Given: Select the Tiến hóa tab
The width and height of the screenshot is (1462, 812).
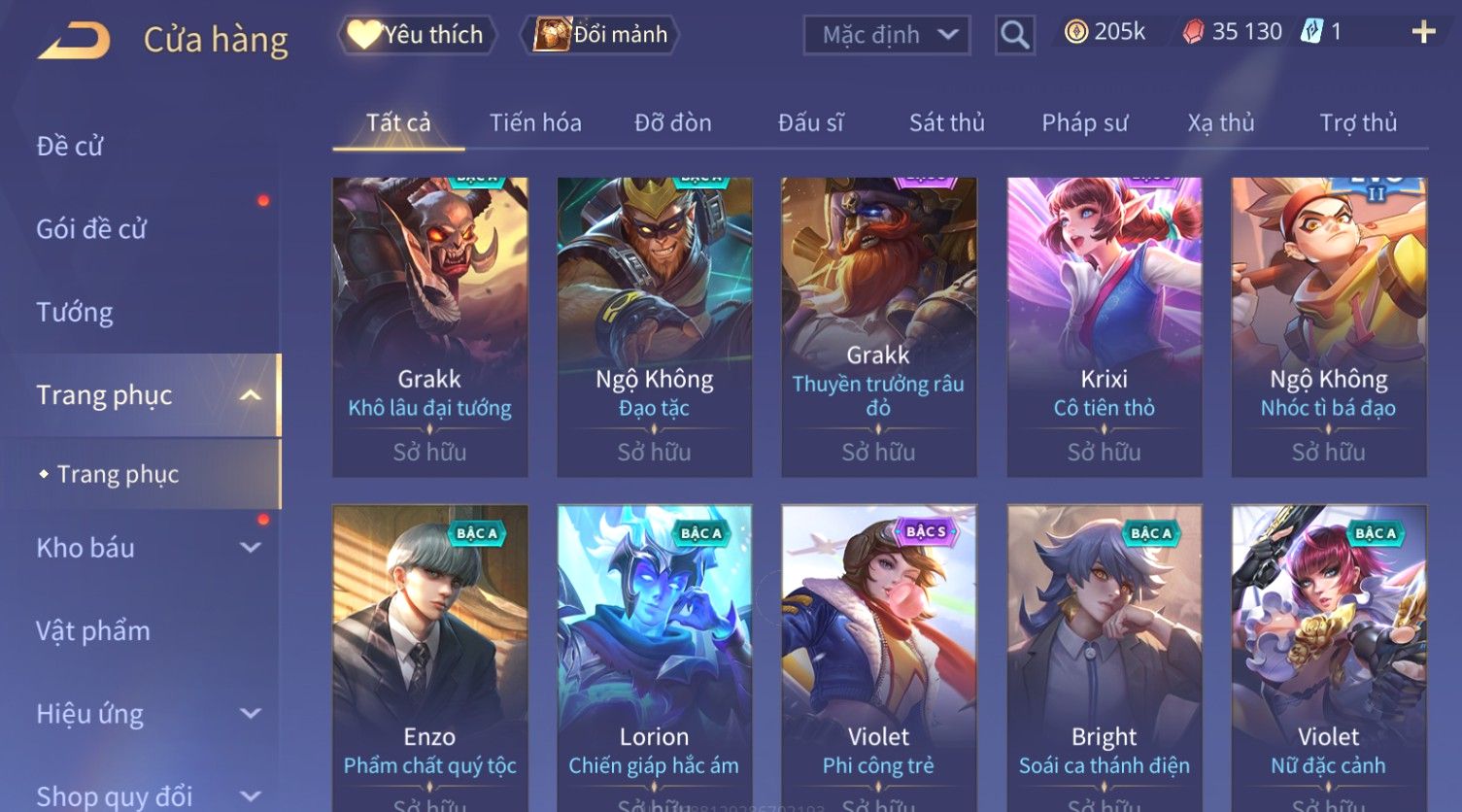Looking at the screenshot, I should click(x=535, y=122).
